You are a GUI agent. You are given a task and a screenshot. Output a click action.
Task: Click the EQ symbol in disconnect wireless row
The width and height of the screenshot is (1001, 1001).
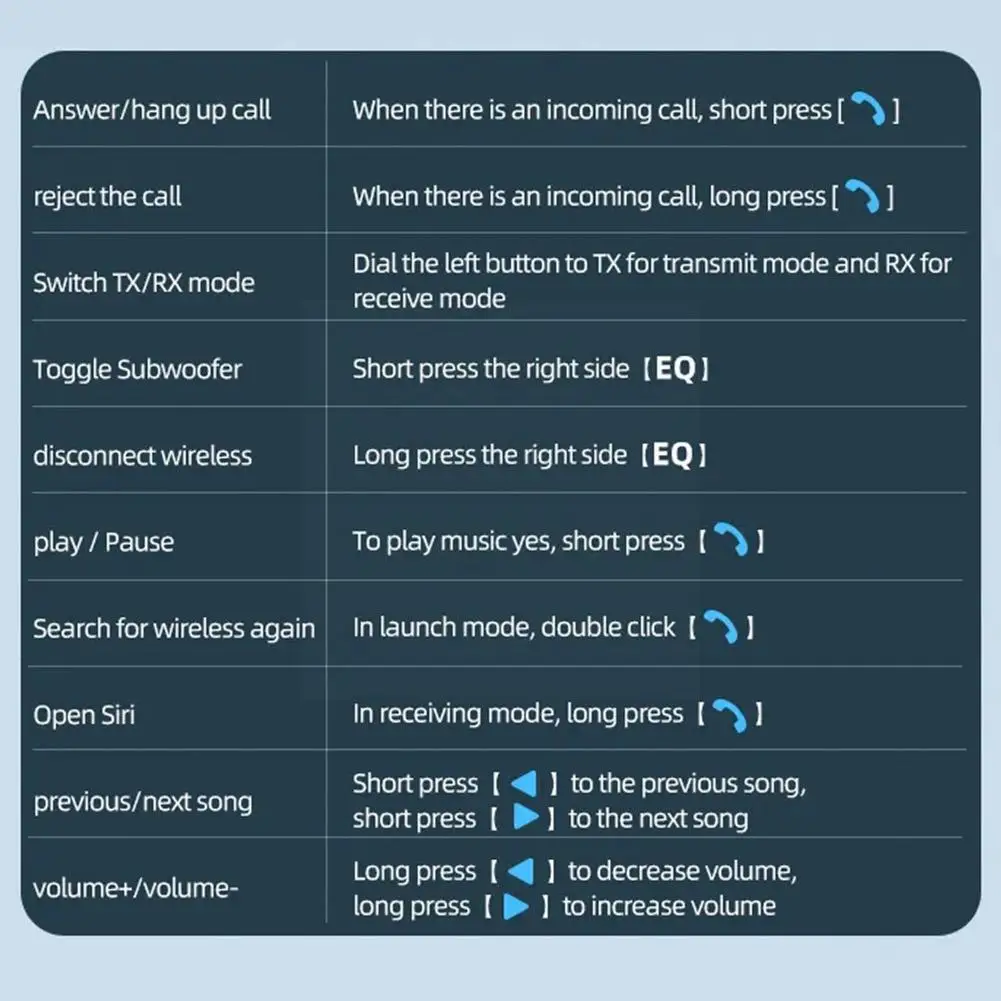click(x=674, y=456)
